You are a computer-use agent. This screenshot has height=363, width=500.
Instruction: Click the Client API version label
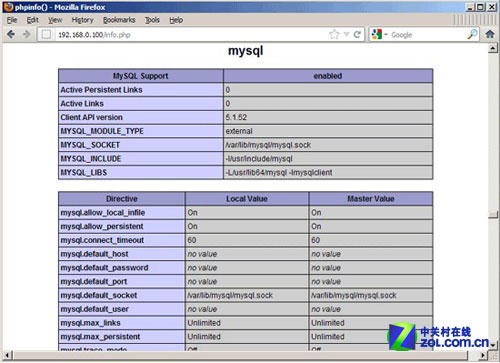point(92,117)
